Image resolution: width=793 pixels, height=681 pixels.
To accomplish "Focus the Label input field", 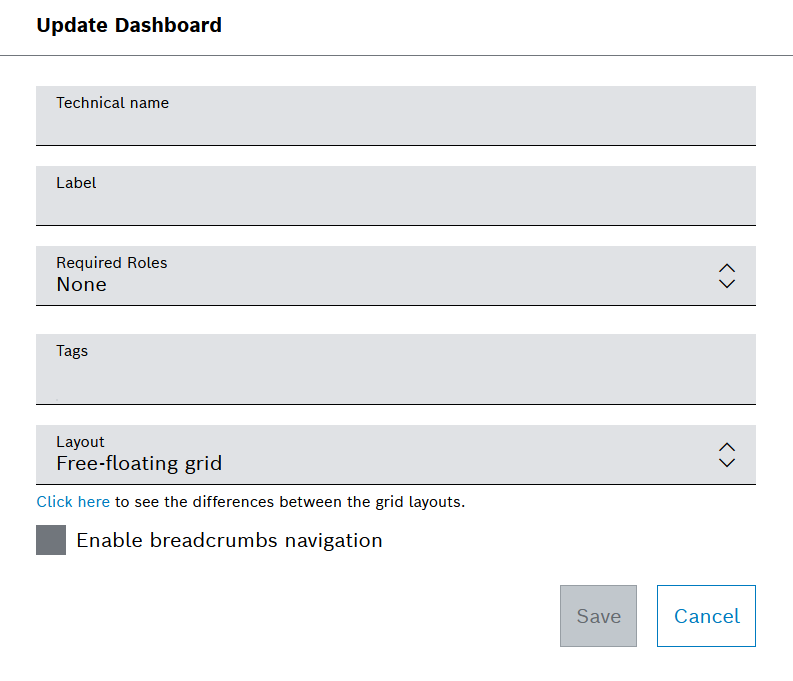I will [395, 205].
